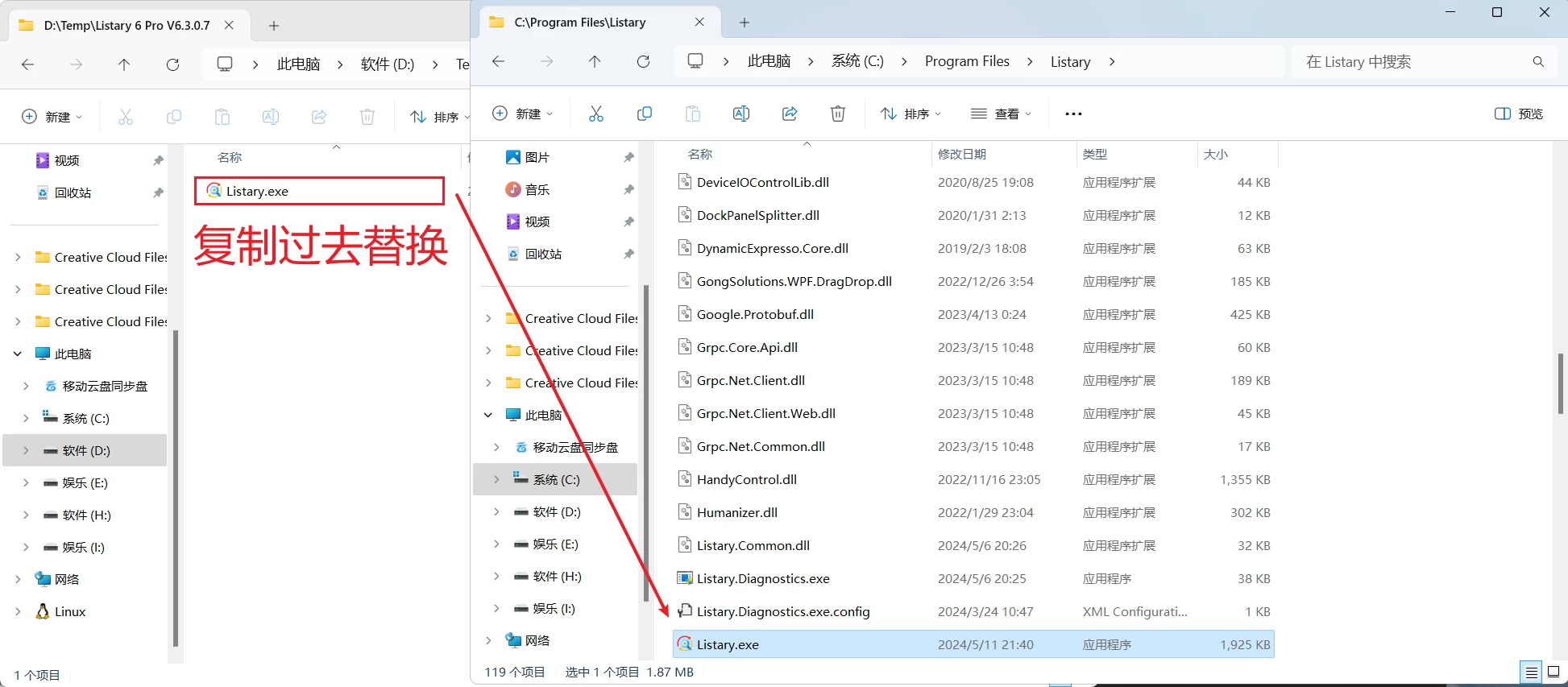
Task: Open 回收站 in D:\Temp window sidebar
Action: 73,192
